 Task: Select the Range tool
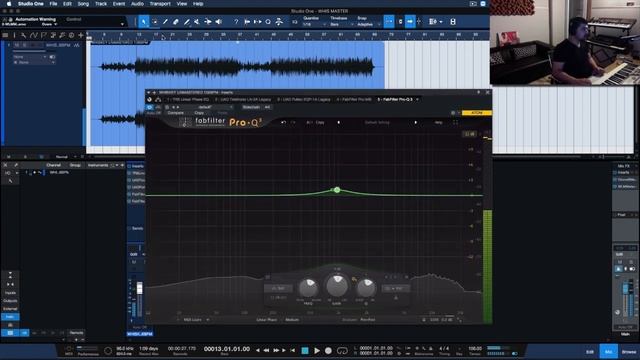[155, 22]
